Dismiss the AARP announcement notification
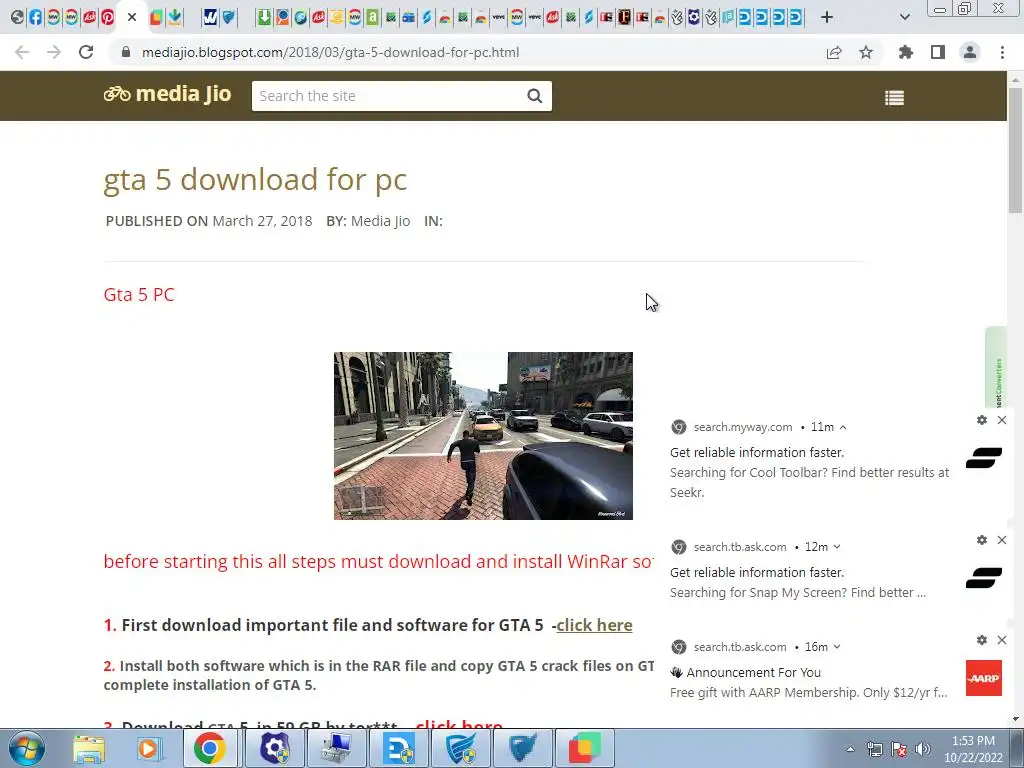The image size is (1024, 768). 1002,640
